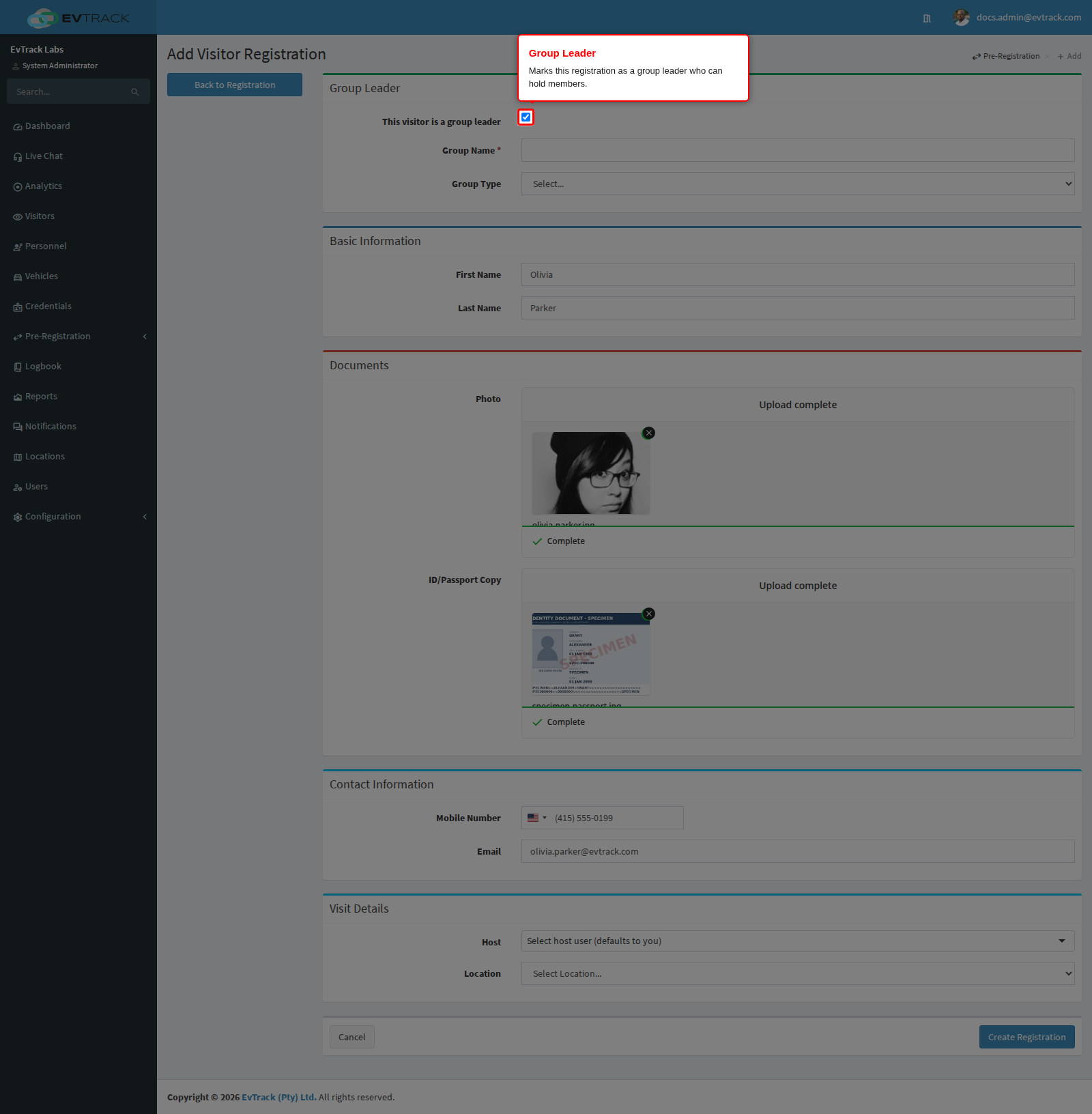
Task: Open the mobile number country flag selector
Action: pyautogui.click(x=537, y=818)
